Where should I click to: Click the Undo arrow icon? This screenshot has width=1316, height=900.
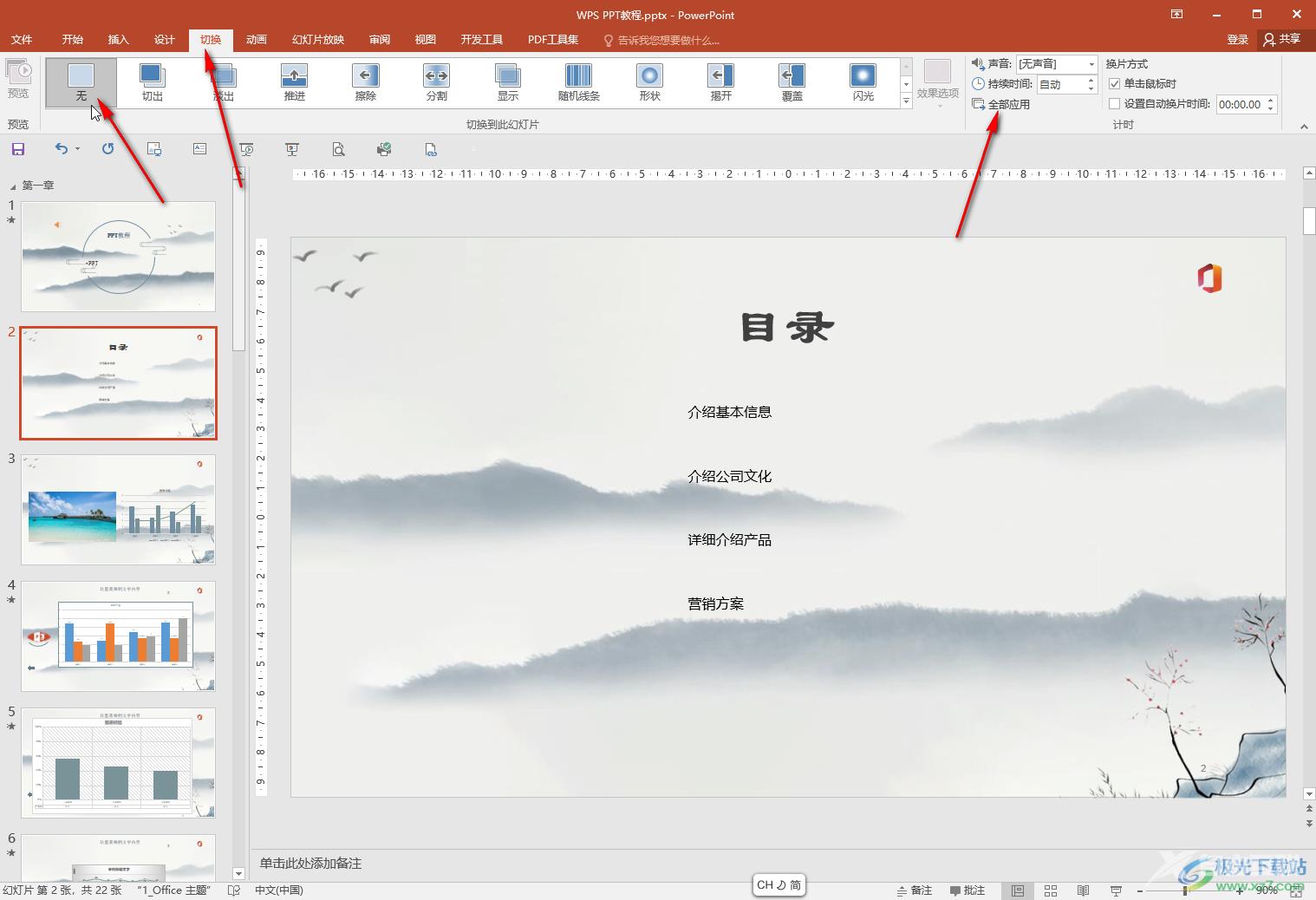click(61, 149)
